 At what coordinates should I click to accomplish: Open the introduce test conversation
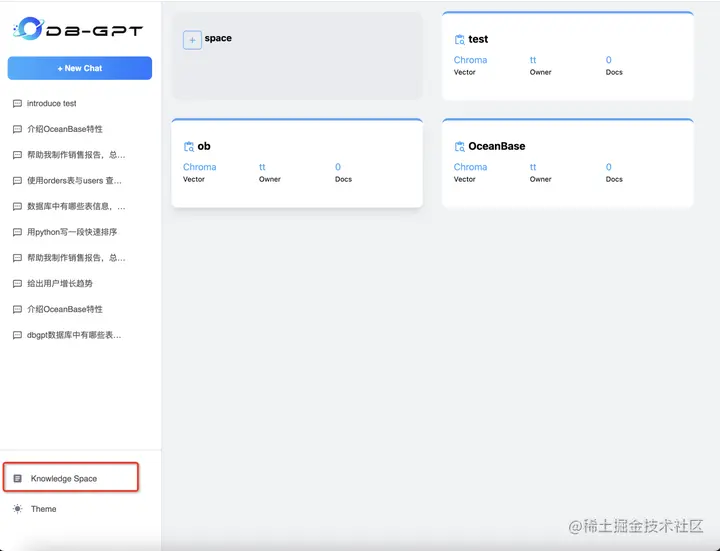[x=51, y=103]
